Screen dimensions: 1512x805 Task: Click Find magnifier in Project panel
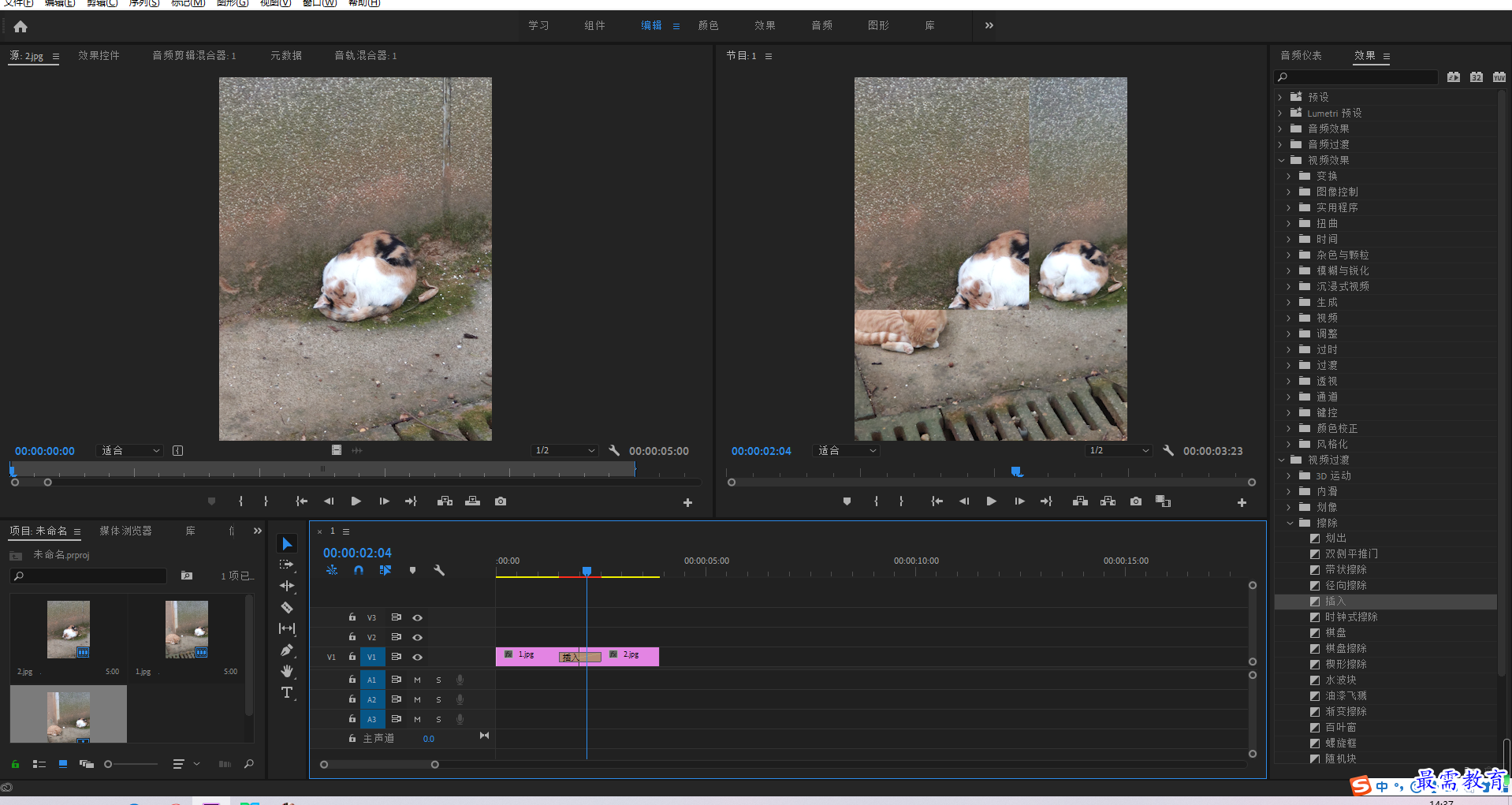pos(249,764)
